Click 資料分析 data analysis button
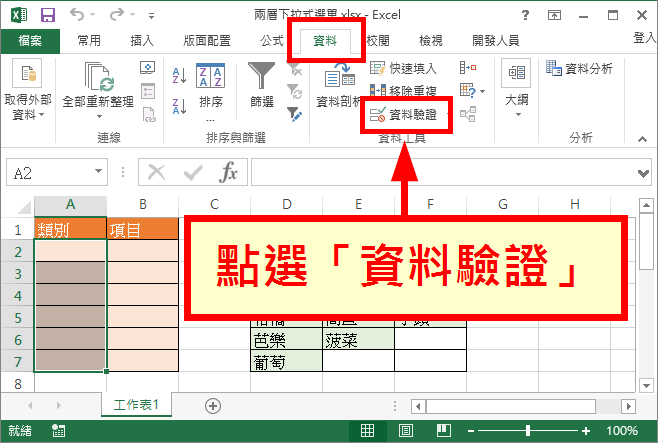Viewport: 658px width, 443px height. (x=580, y=68)
